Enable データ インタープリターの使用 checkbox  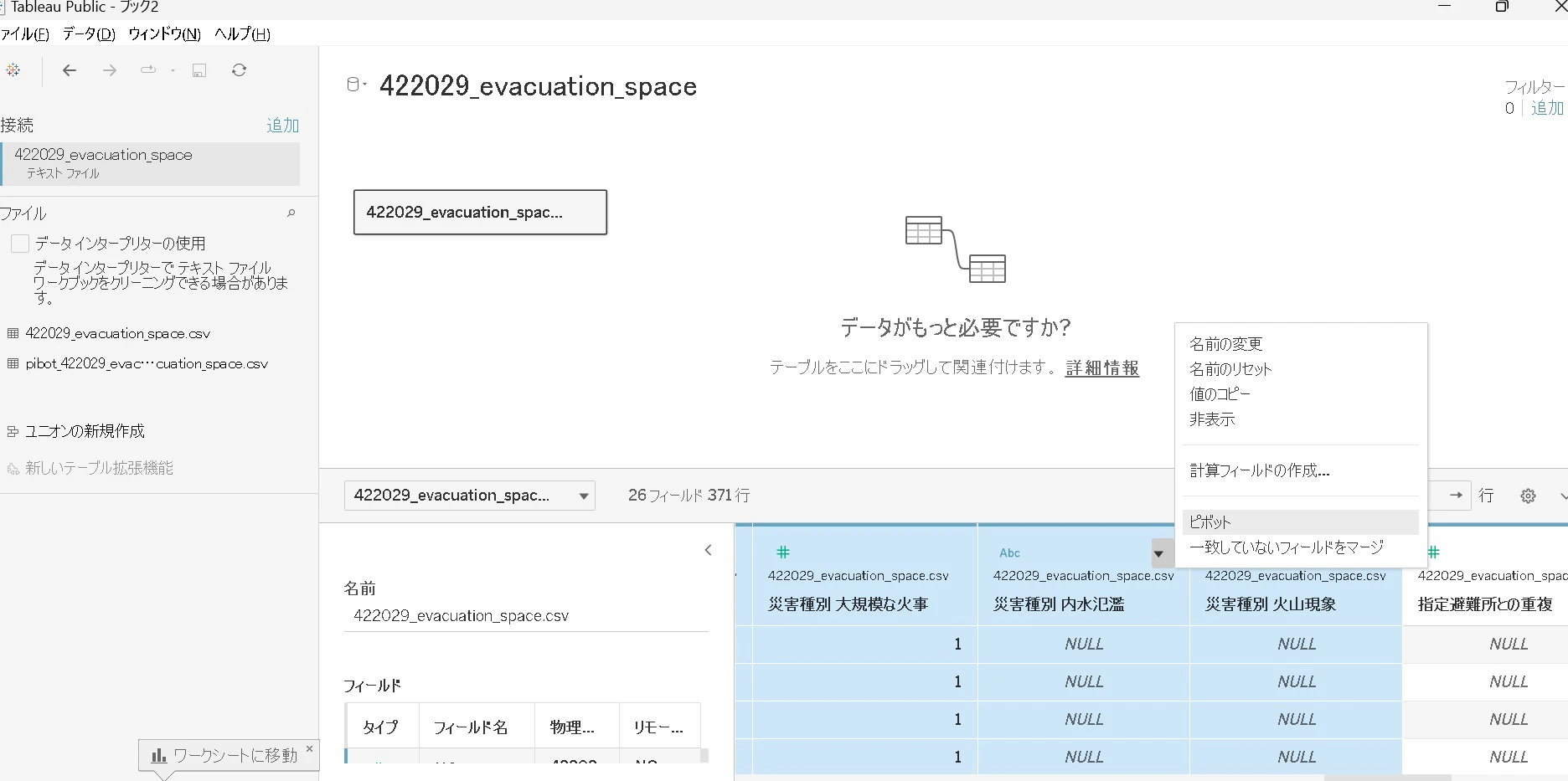click(x=20, y=244)
